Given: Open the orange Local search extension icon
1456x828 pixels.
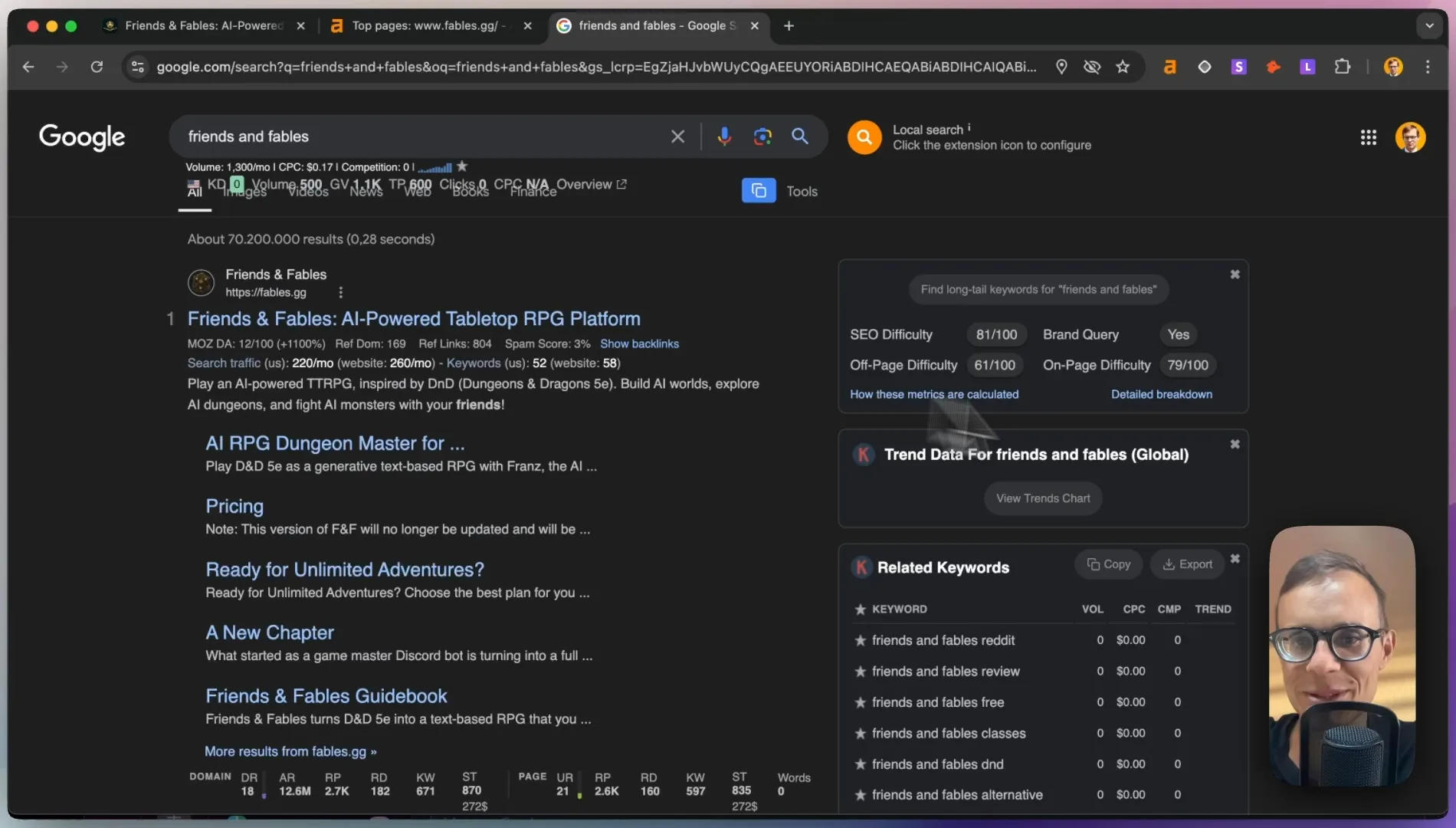Looking at the screenshot, I should coord(864,137).
